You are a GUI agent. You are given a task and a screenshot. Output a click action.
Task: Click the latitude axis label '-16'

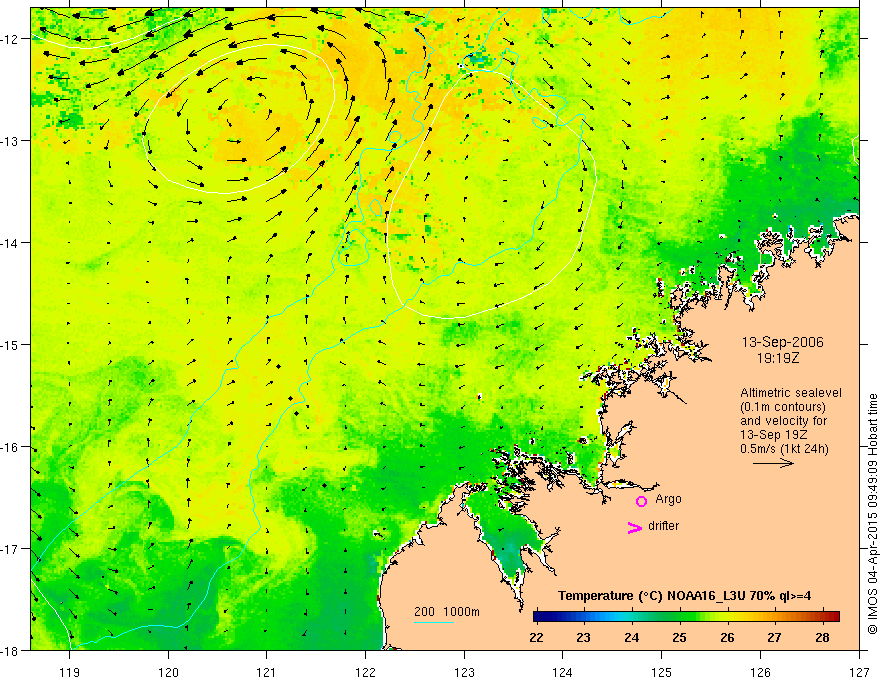[11, 447]
